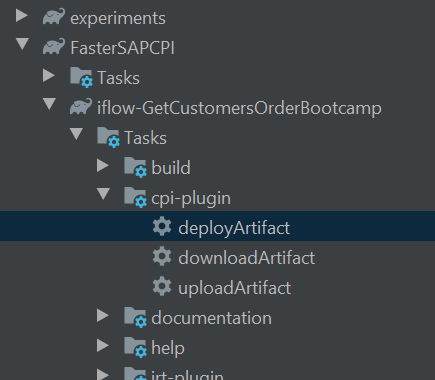Select Tasks label under FasterSAPCPI

(x=118, y=78)
